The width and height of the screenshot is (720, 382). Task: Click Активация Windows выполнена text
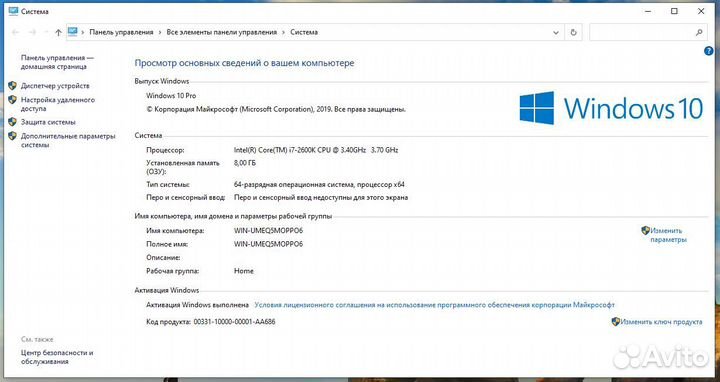(197, 305)
